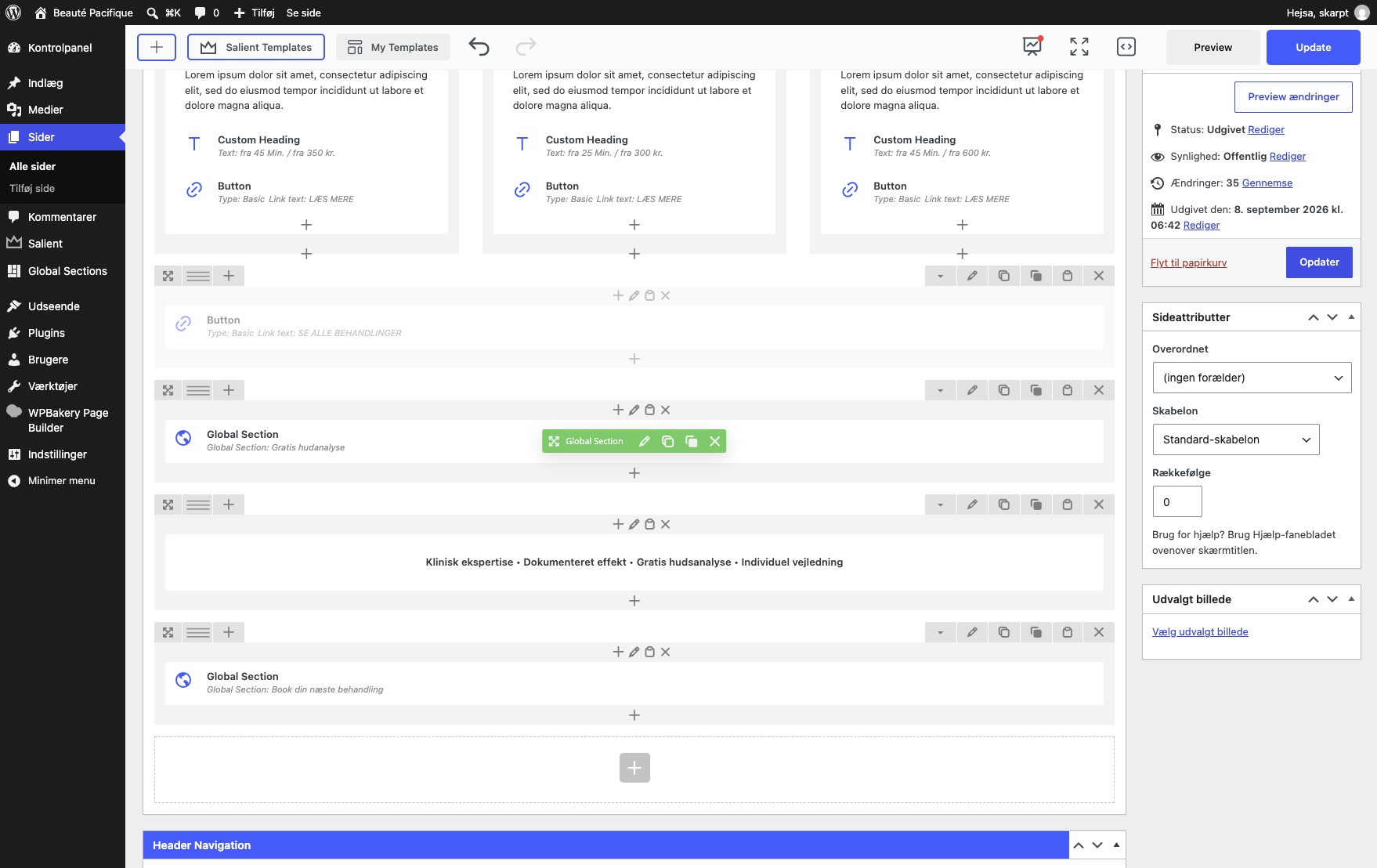Delete the green Global Section element

(714, 442)
